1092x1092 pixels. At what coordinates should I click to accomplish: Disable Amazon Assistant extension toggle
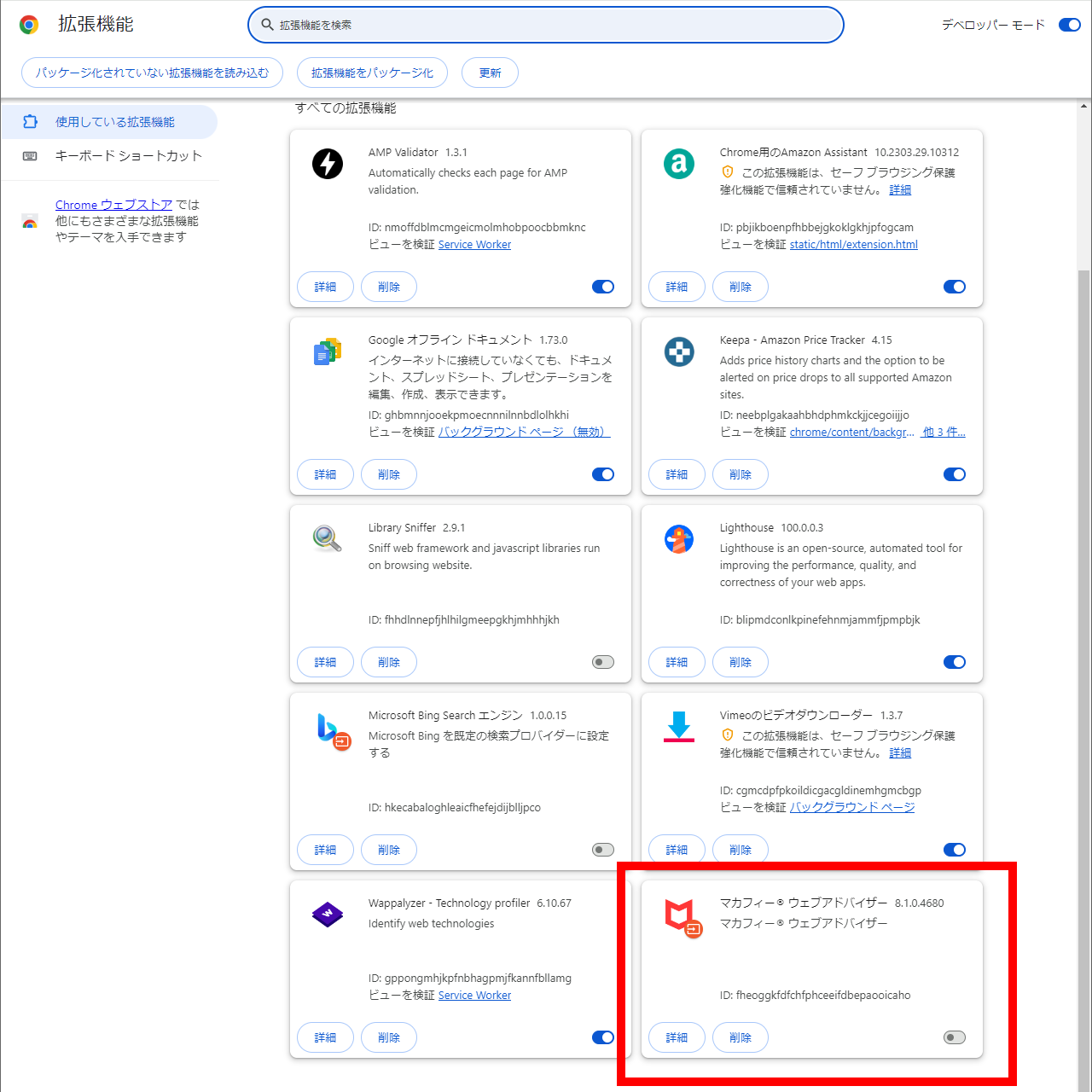point(955,287)
